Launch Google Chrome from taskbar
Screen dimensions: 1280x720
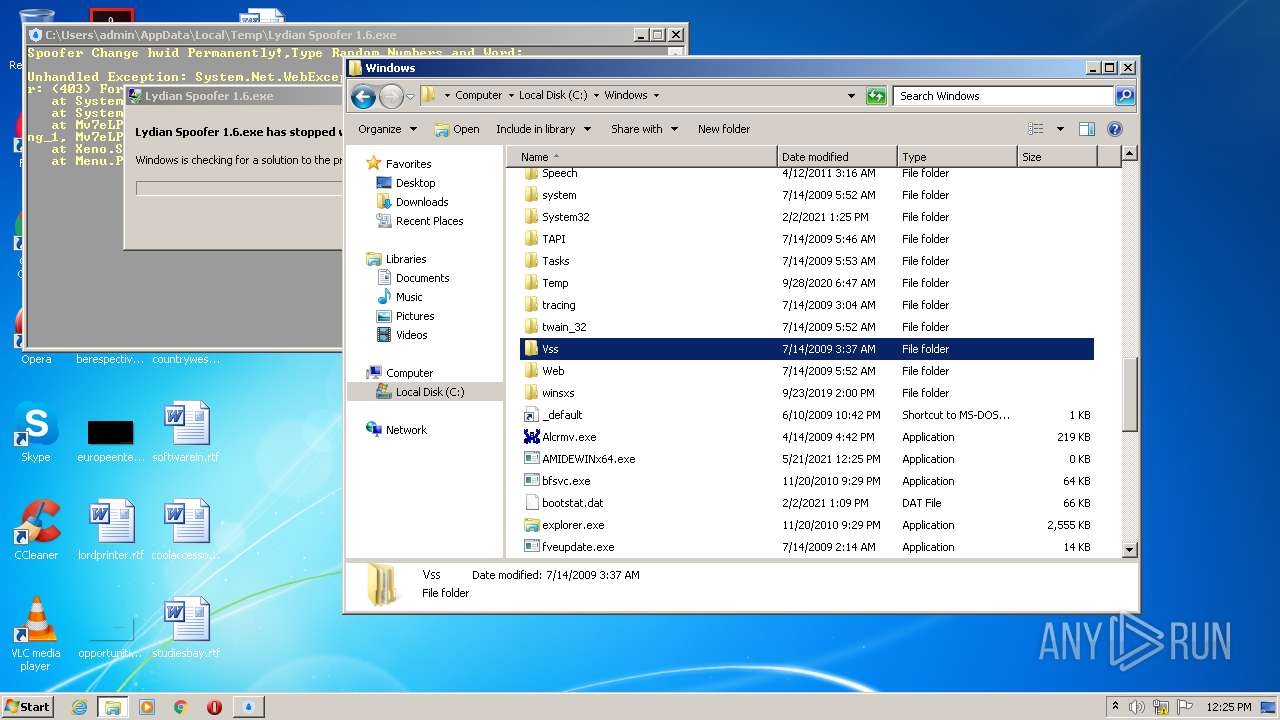pos(180,707)
